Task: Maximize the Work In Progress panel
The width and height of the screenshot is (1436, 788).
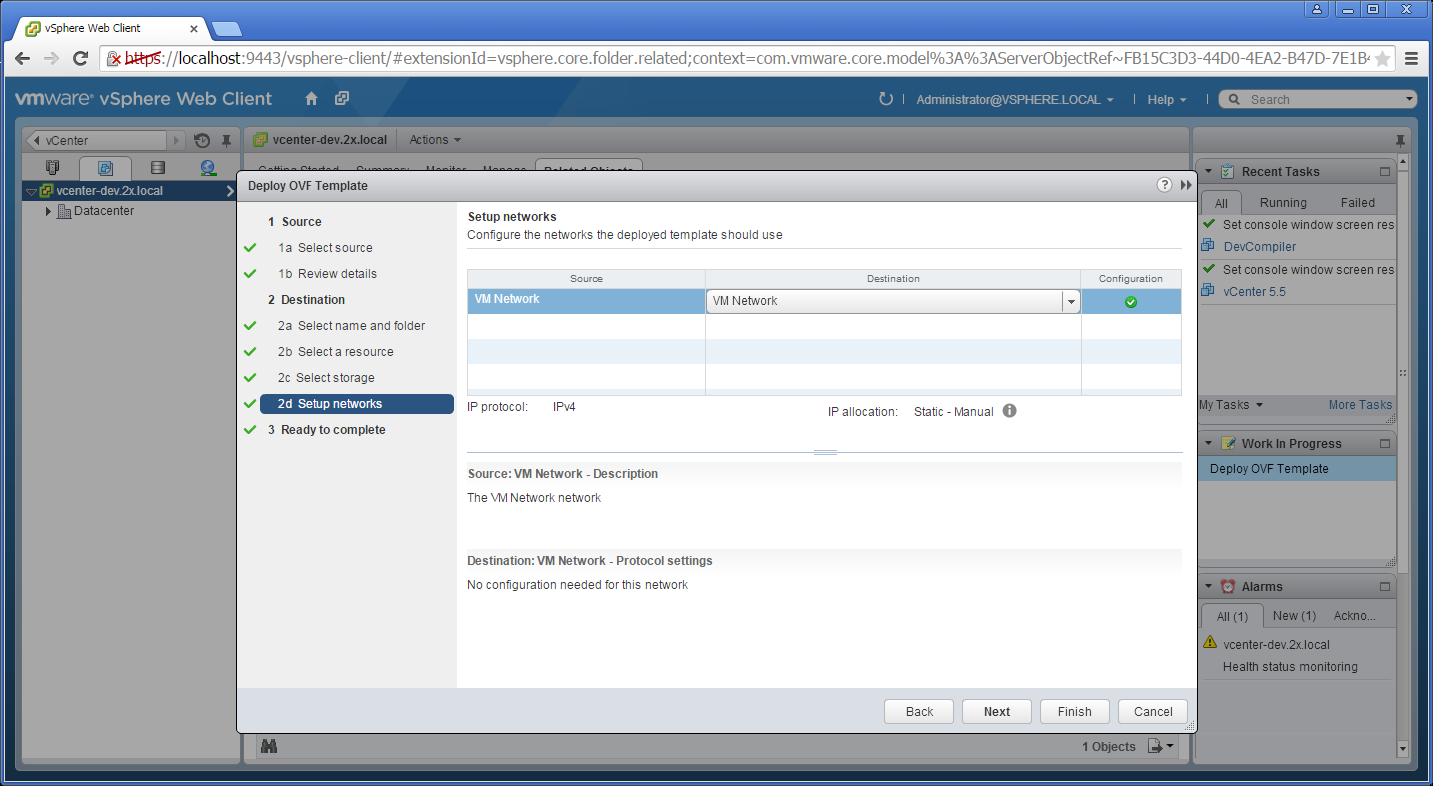Action: (1385, 444)
